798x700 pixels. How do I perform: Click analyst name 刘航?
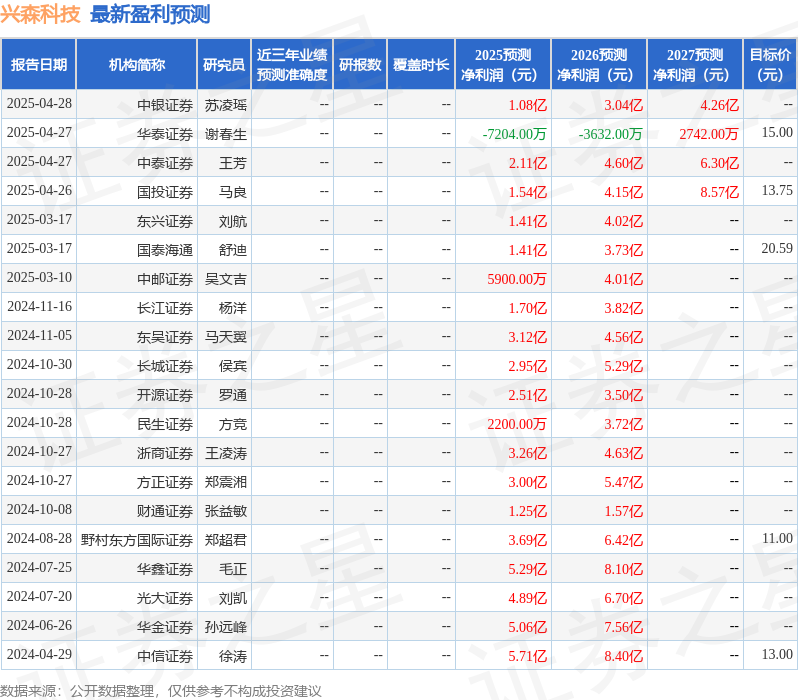(233, 221)
